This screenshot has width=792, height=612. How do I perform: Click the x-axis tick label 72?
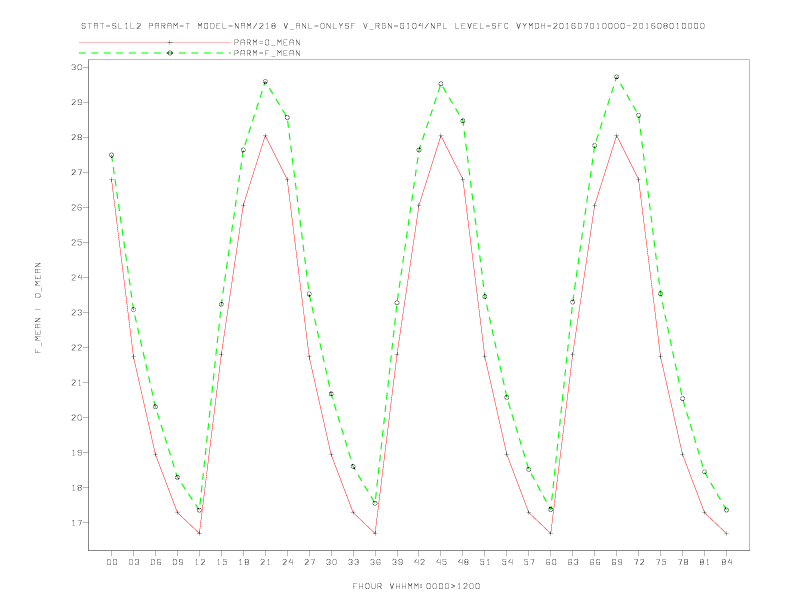638,562
